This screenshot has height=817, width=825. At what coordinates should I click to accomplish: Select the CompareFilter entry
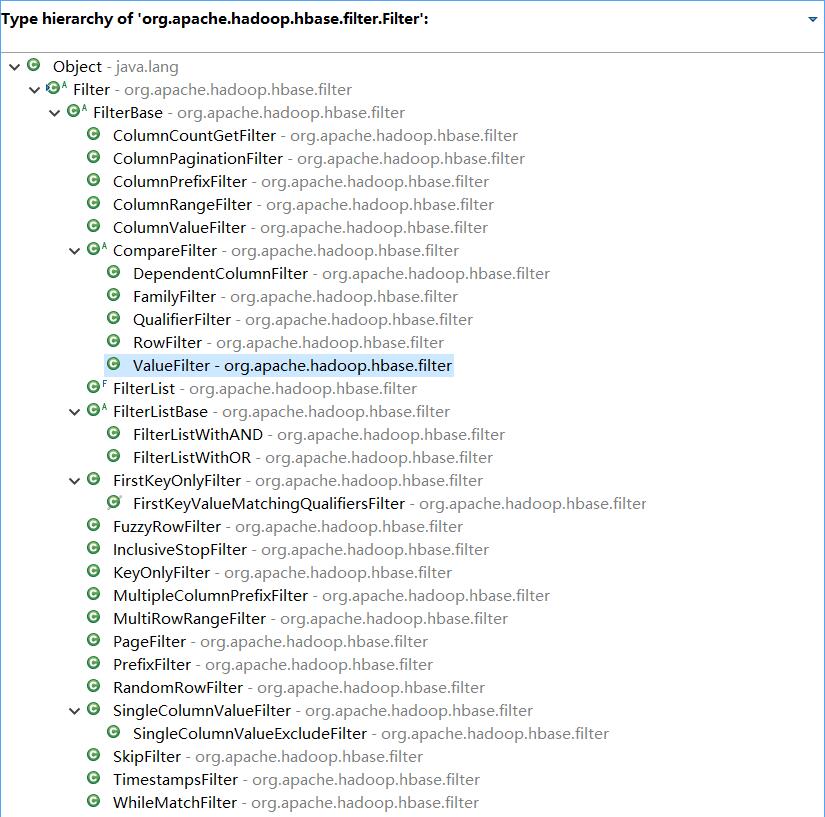pyautogui.click(x=286, y=251)
